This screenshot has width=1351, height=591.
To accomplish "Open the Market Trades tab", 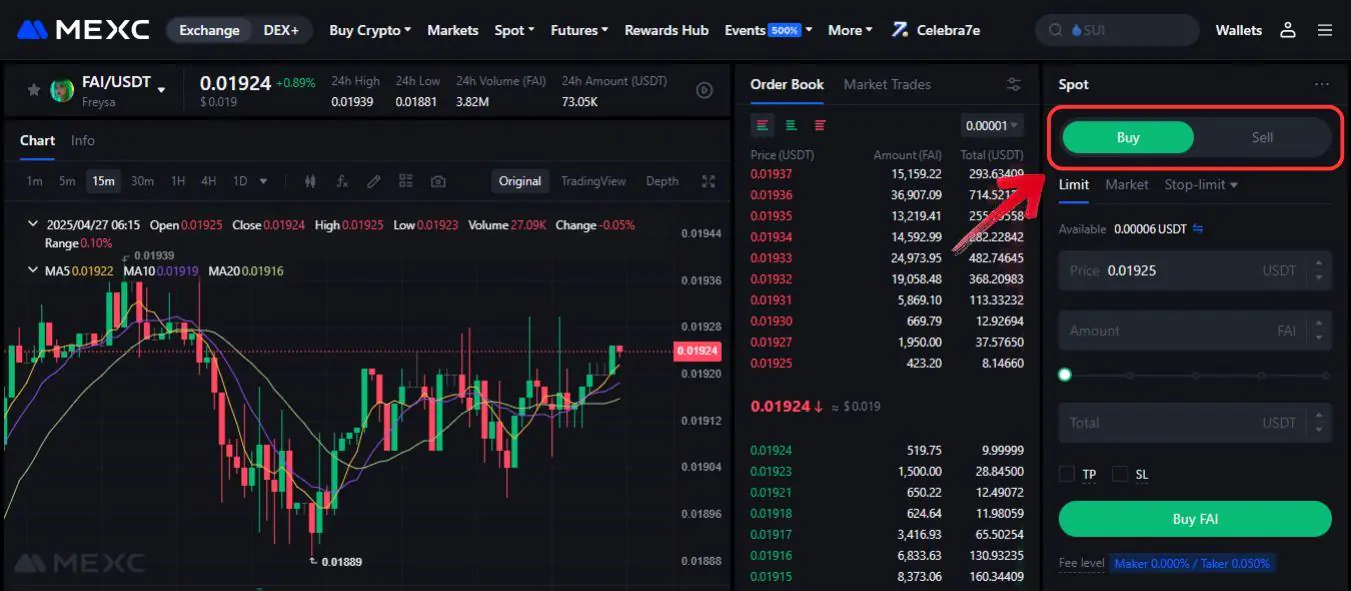I will [x=887, y=85].
